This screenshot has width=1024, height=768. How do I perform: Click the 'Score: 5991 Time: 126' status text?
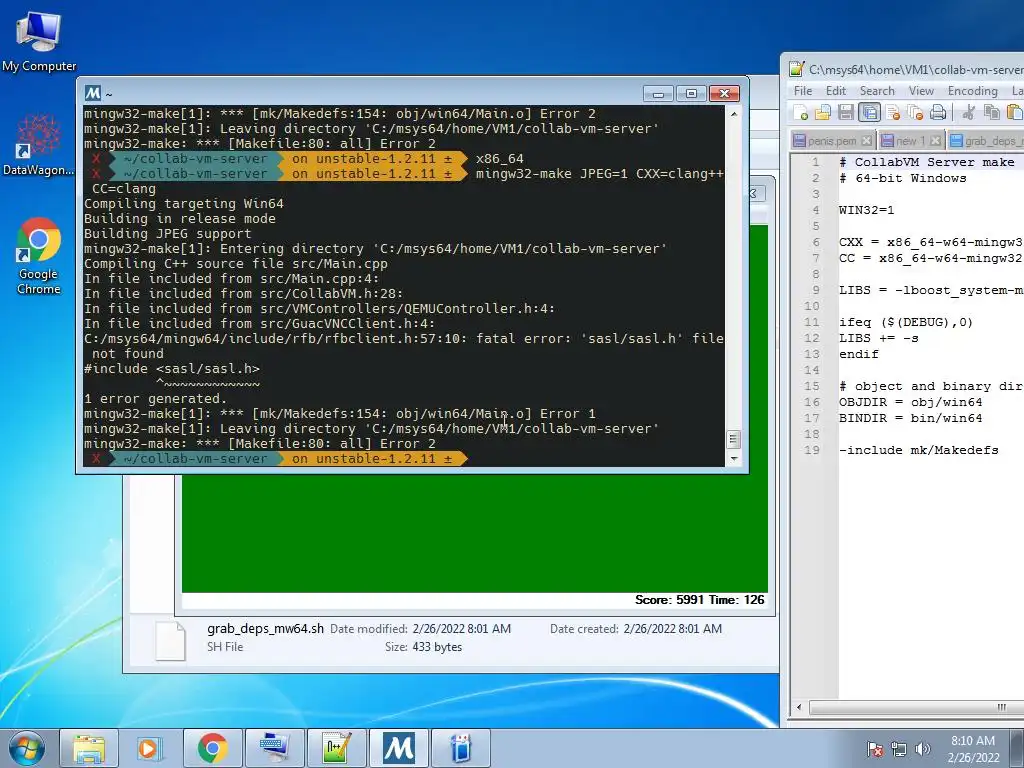point(699,600)
